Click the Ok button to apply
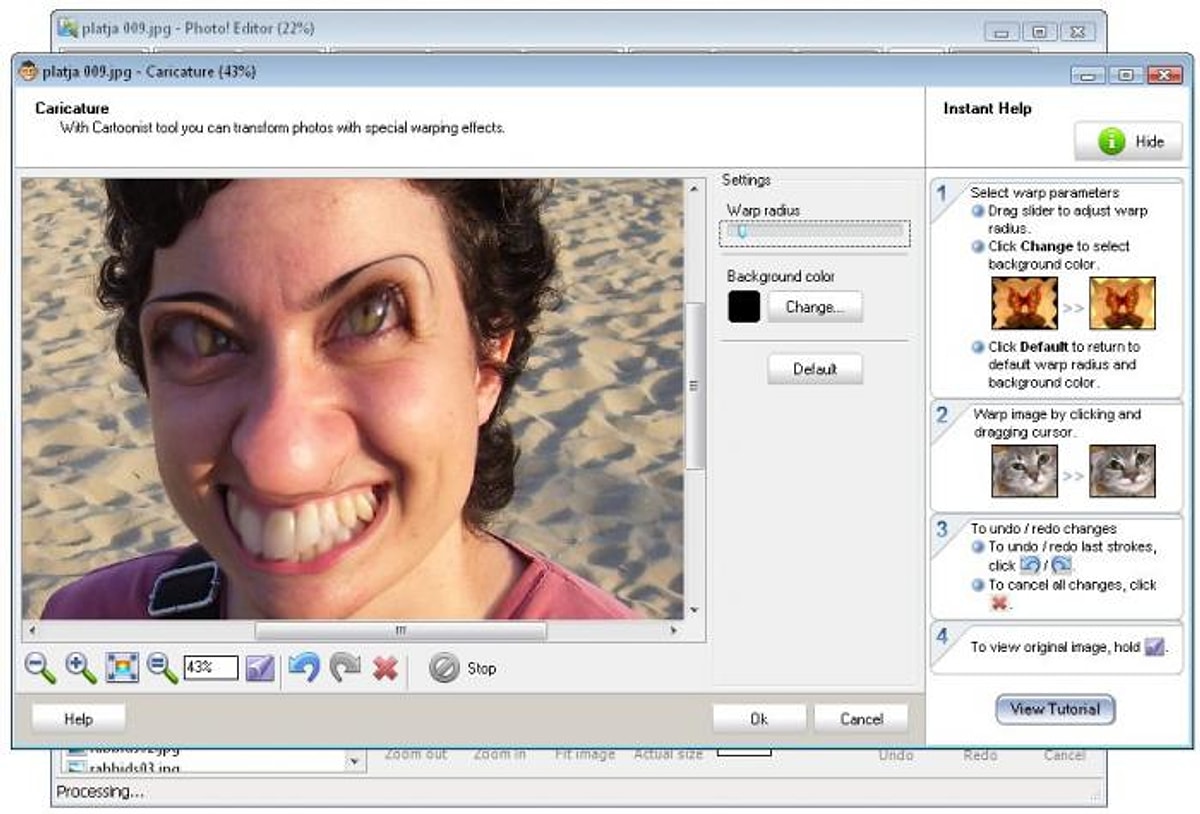The height and width of the screenshot is (814, 1200). point(758,718)
